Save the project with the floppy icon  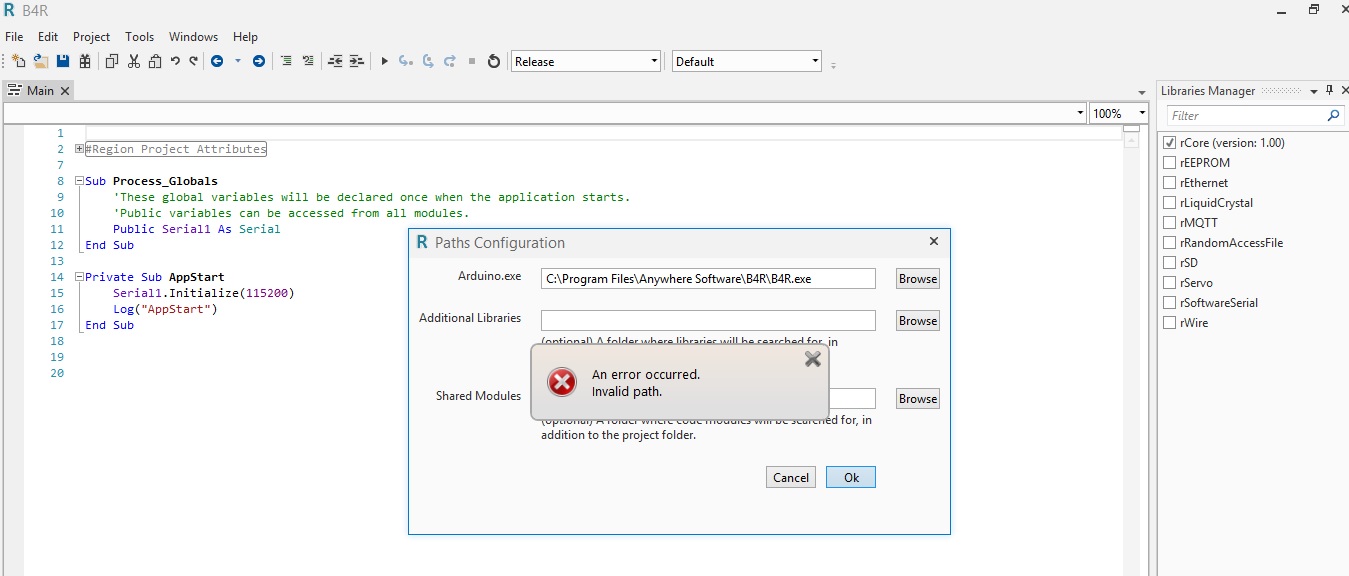63,61
